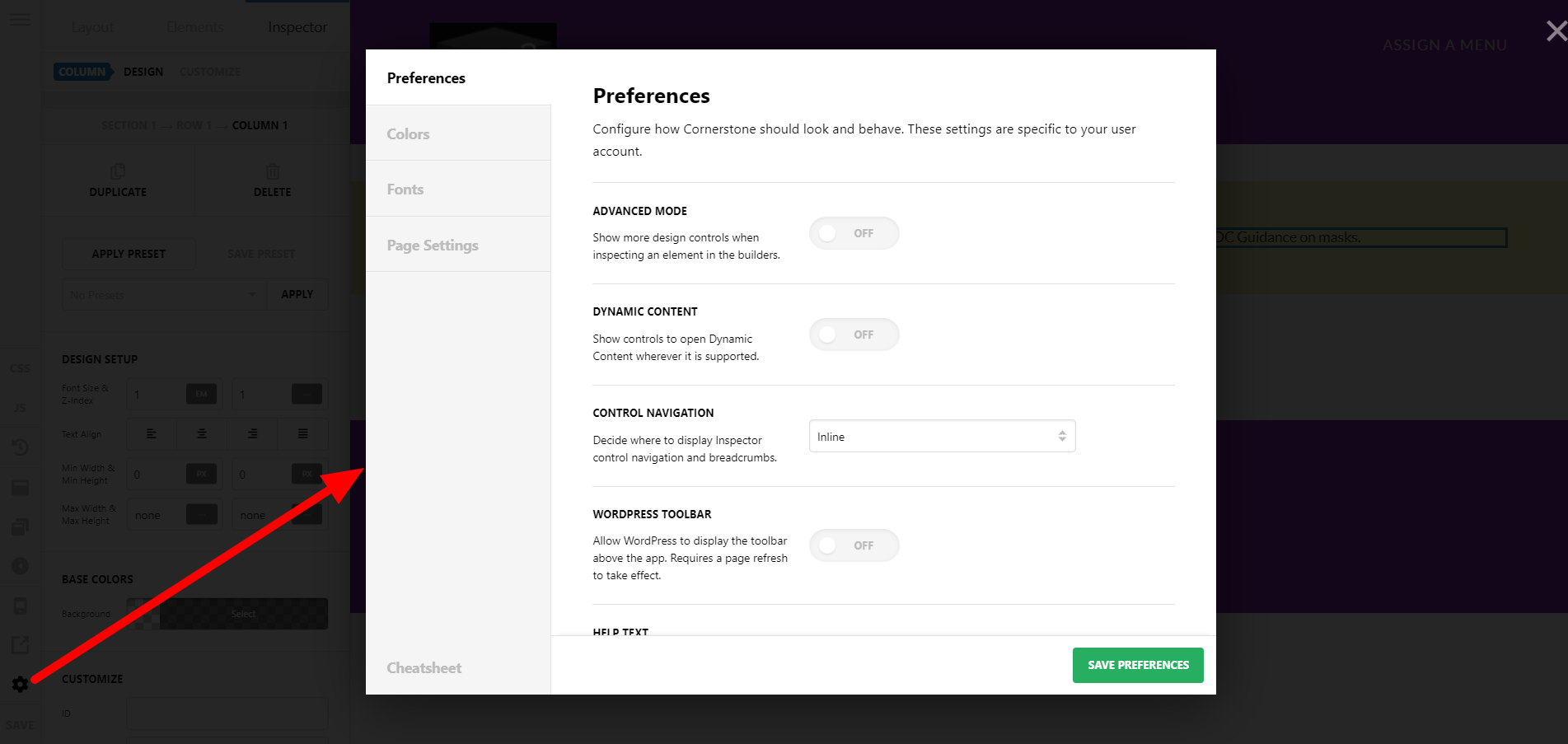Image resolution: width=1568 pixels, height=744 pixels.
Task: Switch to the Fonts tab
Action: pyautogui.click(x=458, y=189)
